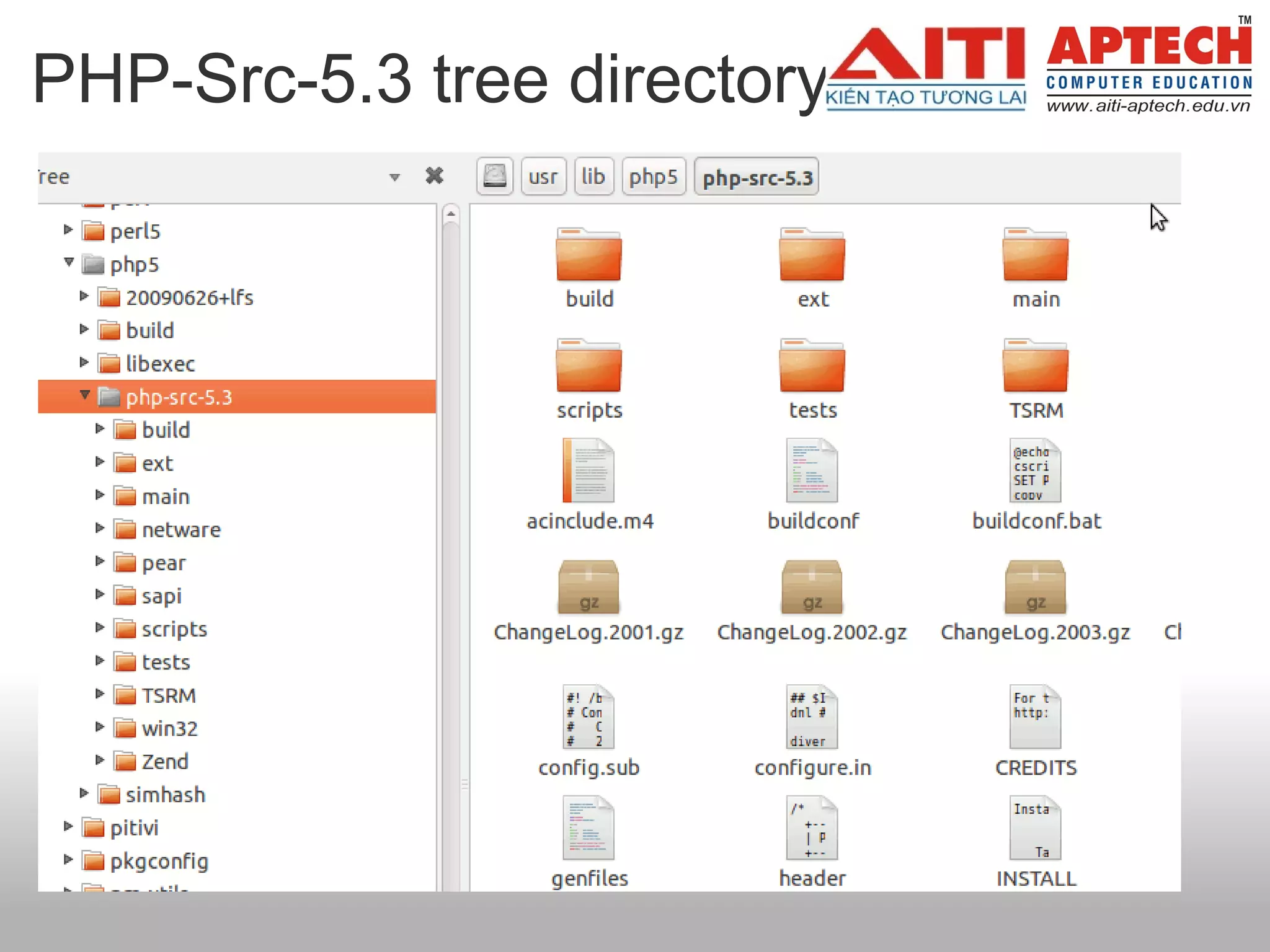Expand the sapi tree node
This screenshot has height=952, width=1270.
coord(100,594)
